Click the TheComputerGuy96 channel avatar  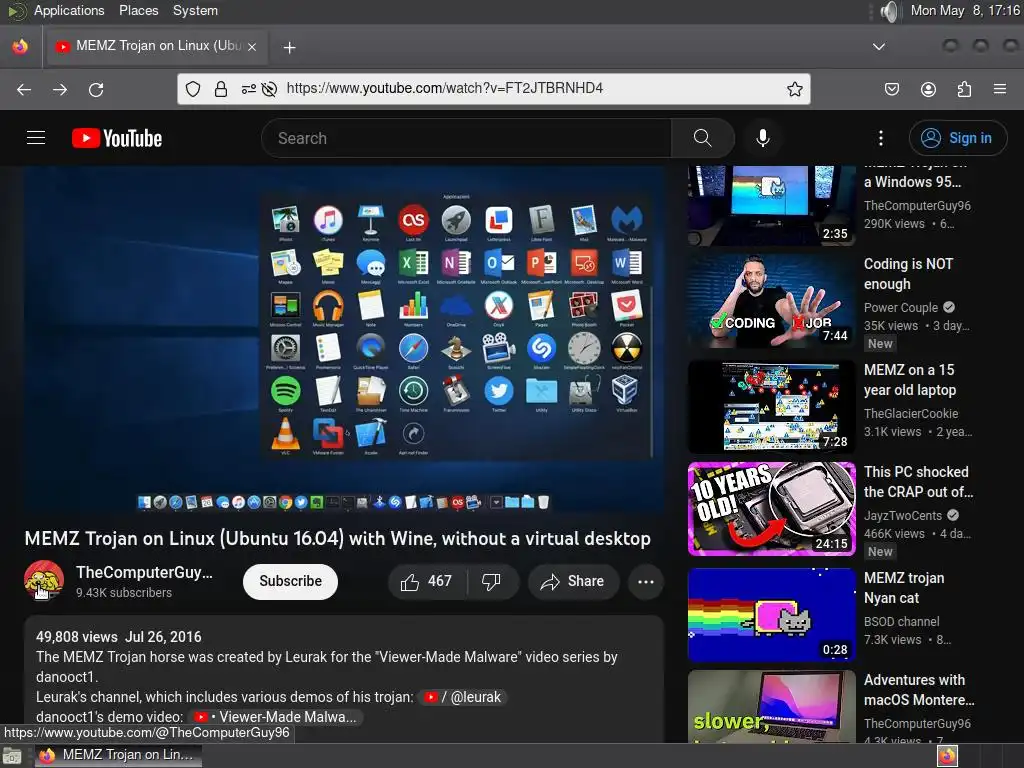point(44,580)
